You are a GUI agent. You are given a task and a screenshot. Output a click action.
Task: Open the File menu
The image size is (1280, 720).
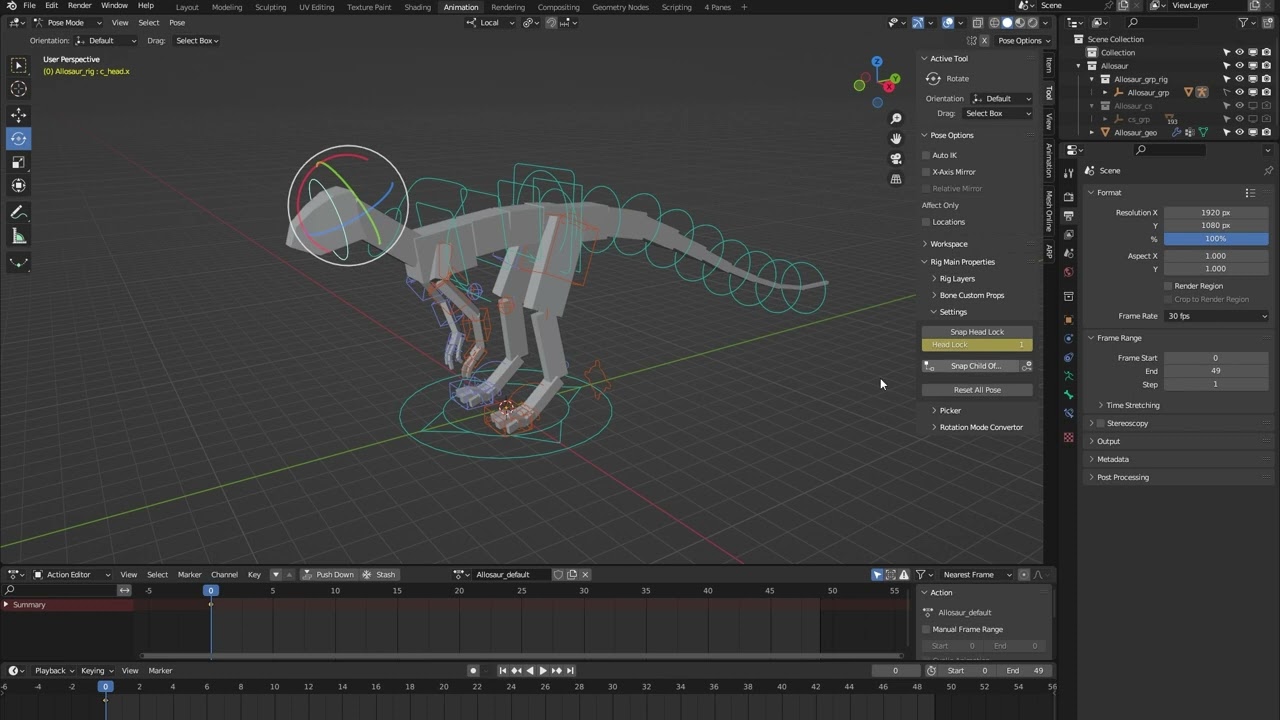30,6
